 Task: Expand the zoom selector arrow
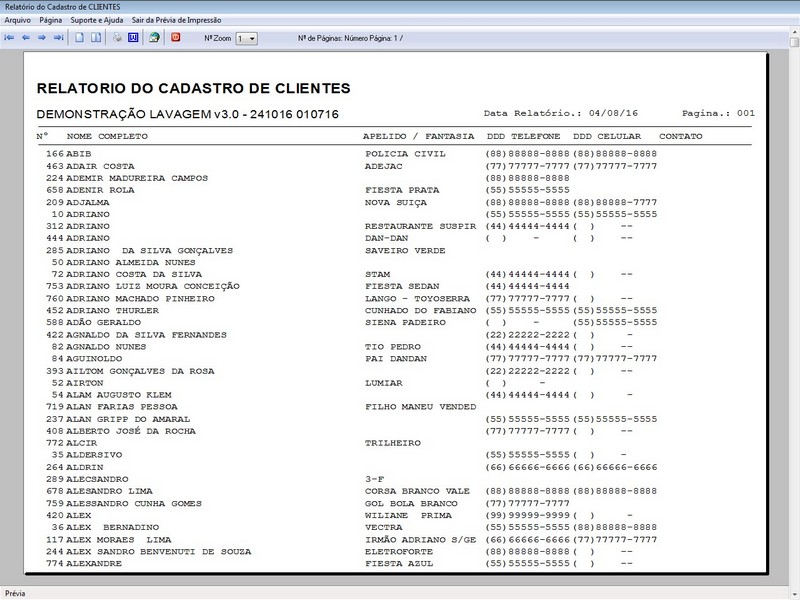252,38
